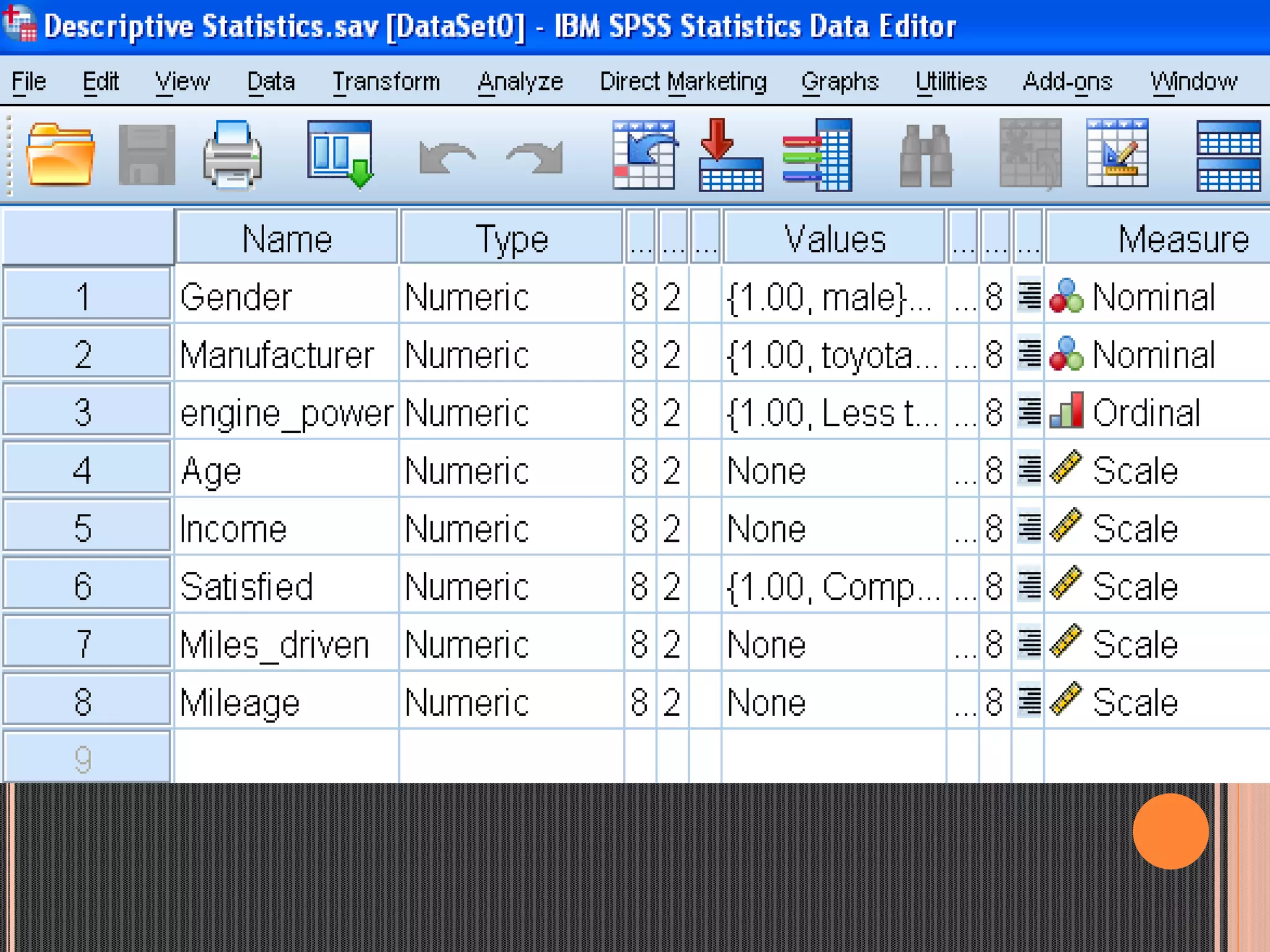
Task: Click the Satisfied variable name cell
Action: (247, 586)
